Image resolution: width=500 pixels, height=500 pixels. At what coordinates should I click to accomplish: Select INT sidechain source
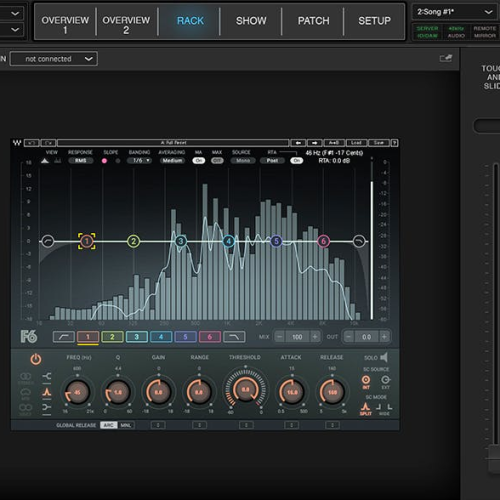pos(366,382)
